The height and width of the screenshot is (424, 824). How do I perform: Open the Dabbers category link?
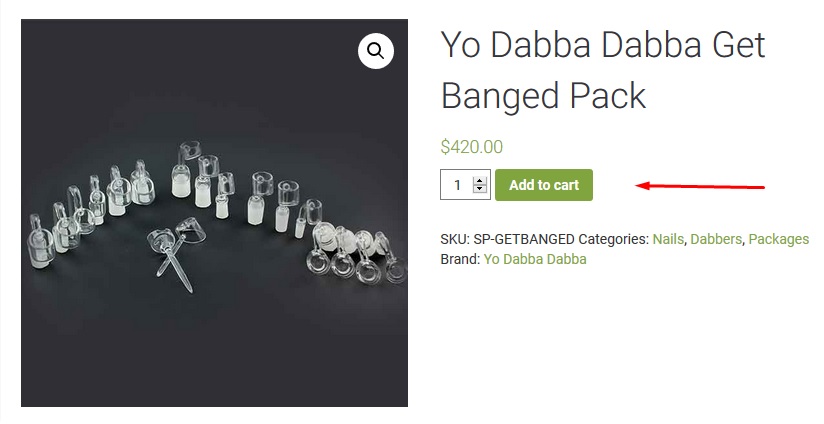(x=716, y=239)
